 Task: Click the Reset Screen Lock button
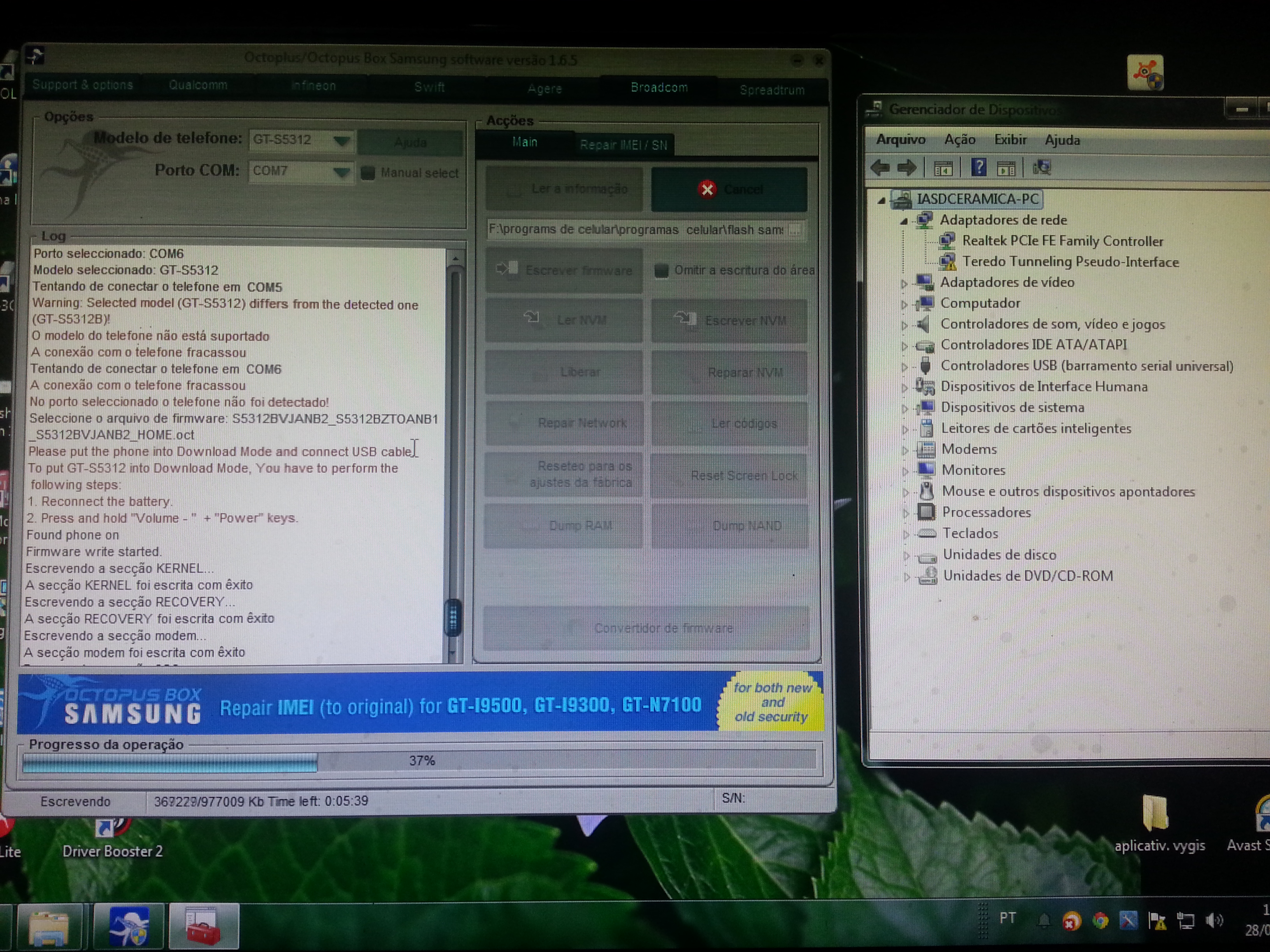(729, 475)
